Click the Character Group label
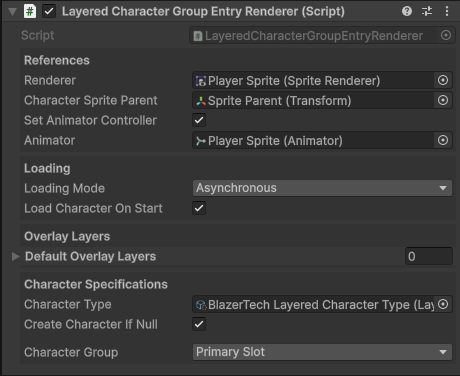 tap(71, 352)
